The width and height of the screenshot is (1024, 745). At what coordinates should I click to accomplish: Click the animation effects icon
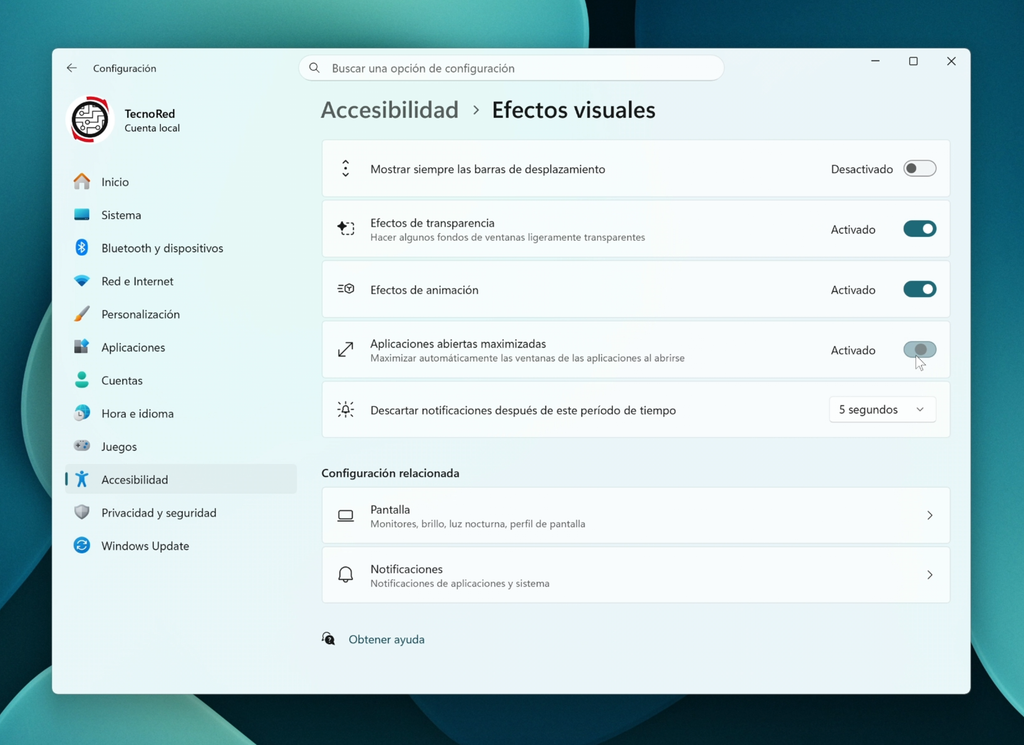(345, 289)
